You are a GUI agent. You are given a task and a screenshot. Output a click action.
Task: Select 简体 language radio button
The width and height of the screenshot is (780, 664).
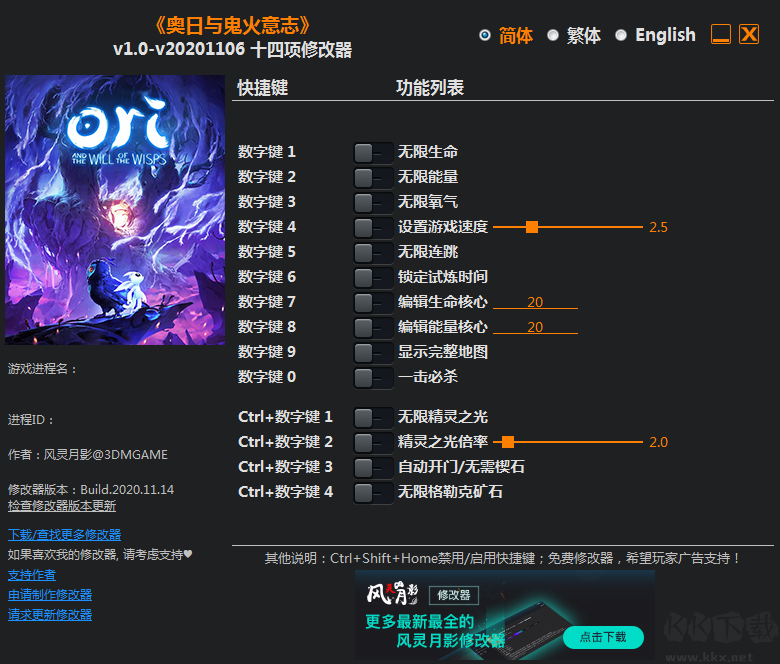click(x=485, y=35)
